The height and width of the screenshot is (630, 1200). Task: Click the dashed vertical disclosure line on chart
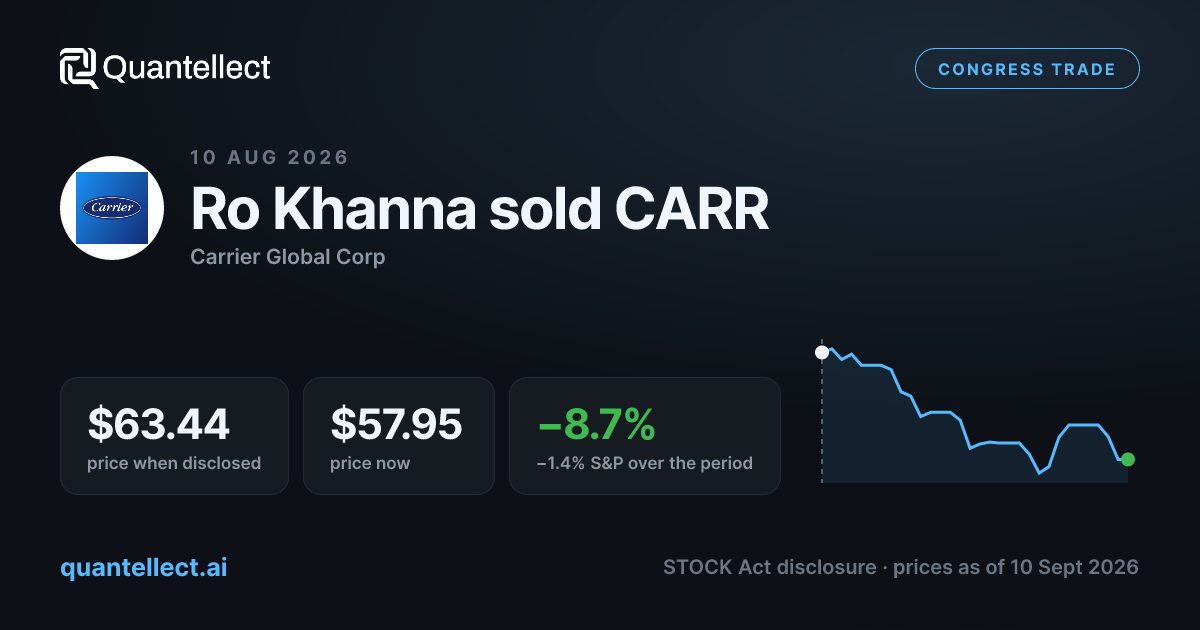click(x=822, y=420)
